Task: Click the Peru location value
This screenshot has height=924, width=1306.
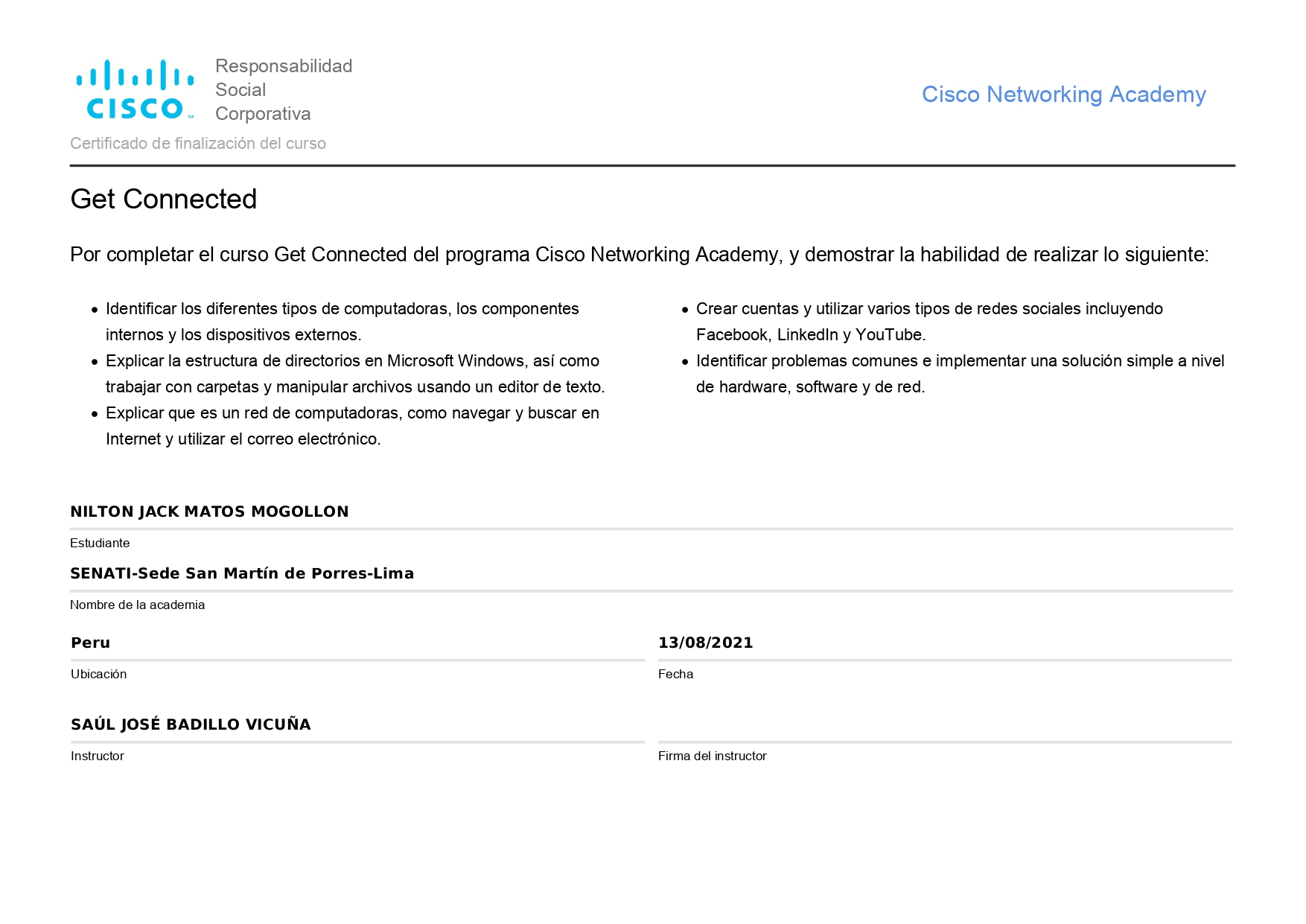Action: point(90,643)
